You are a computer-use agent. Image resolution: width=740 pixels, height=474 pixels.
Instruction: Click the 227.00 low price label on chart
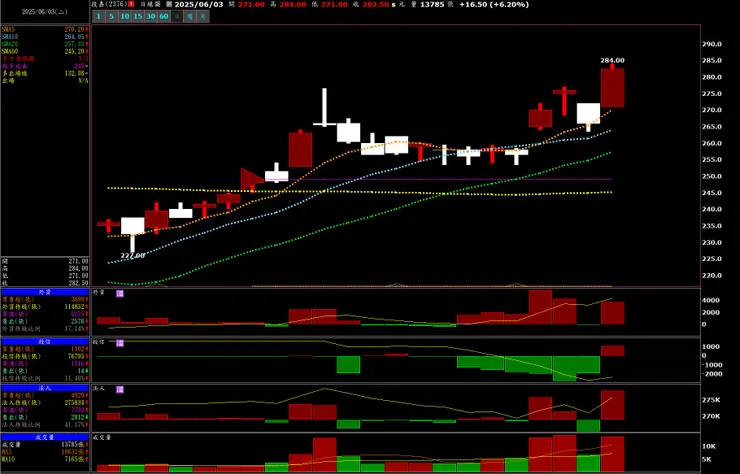[x=133, y=255]
